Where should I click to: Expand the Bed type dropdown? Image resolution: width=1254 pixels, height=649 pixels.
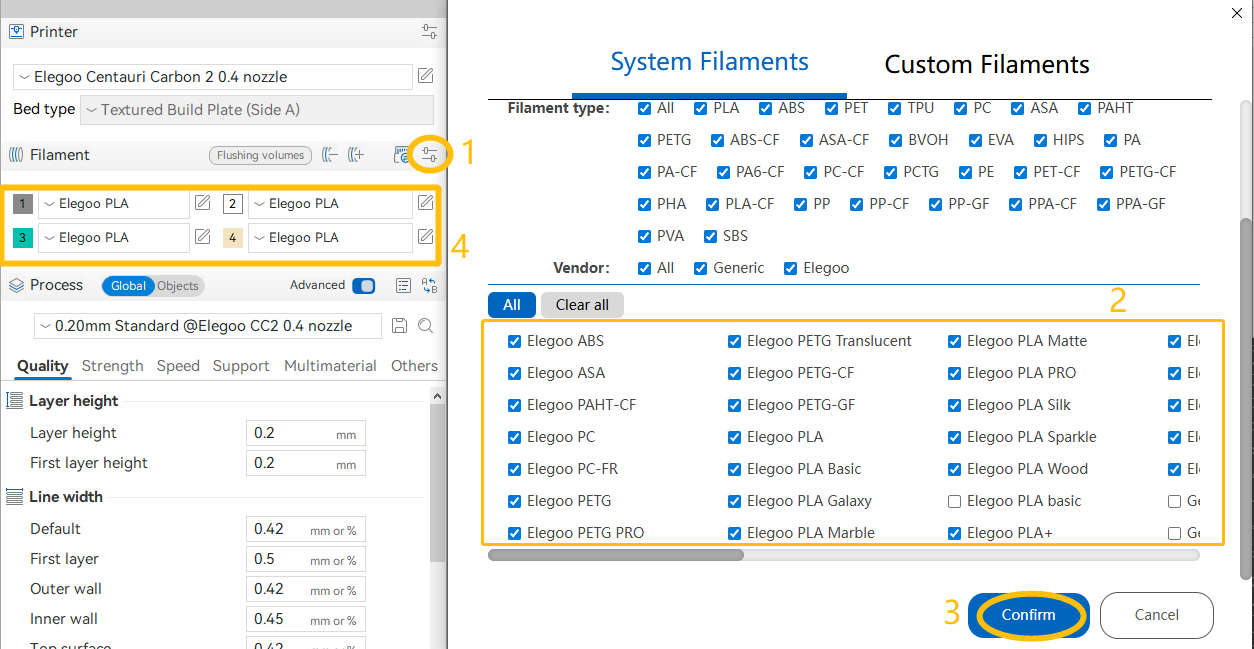tap(257, 110)
